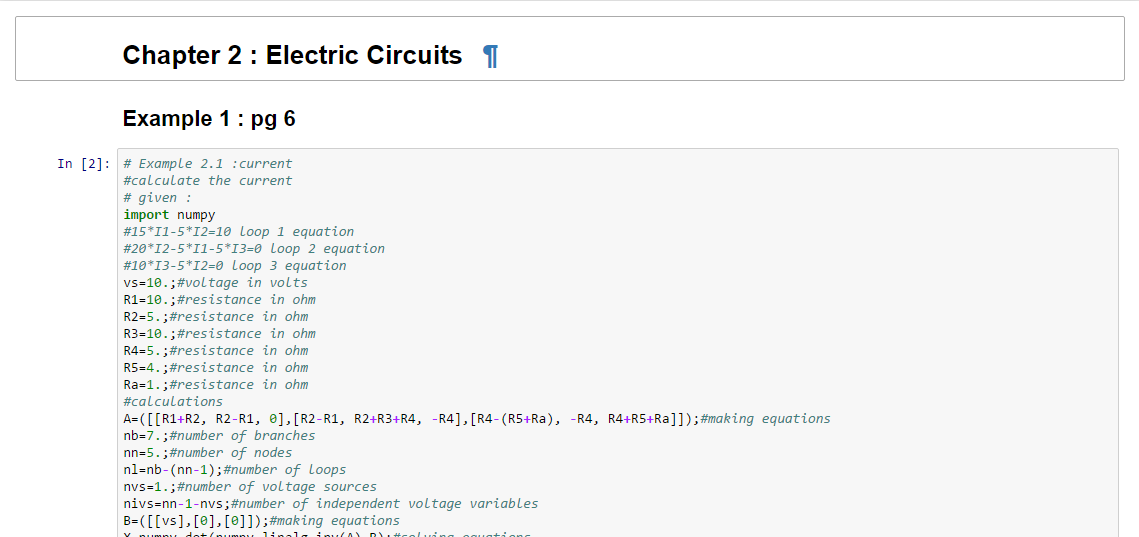The height and width of the screenshot is (537, 1139).
Task: Click the matrix A definition line
Action: pyautogui.click(x=476, y=419)
